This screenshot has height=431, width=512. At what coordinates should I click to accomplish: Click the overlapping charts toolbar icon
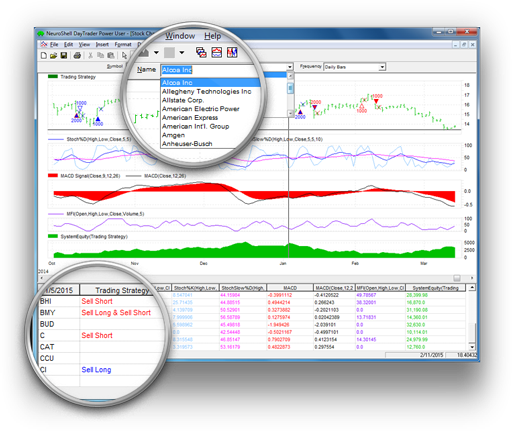(201, 52)
